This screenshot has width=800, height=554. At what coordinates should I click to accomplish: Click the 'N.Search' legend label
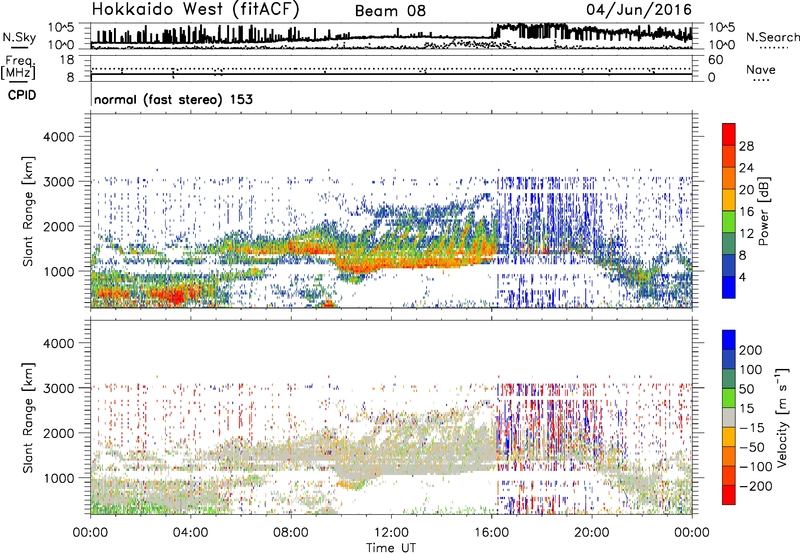point(772,37)
